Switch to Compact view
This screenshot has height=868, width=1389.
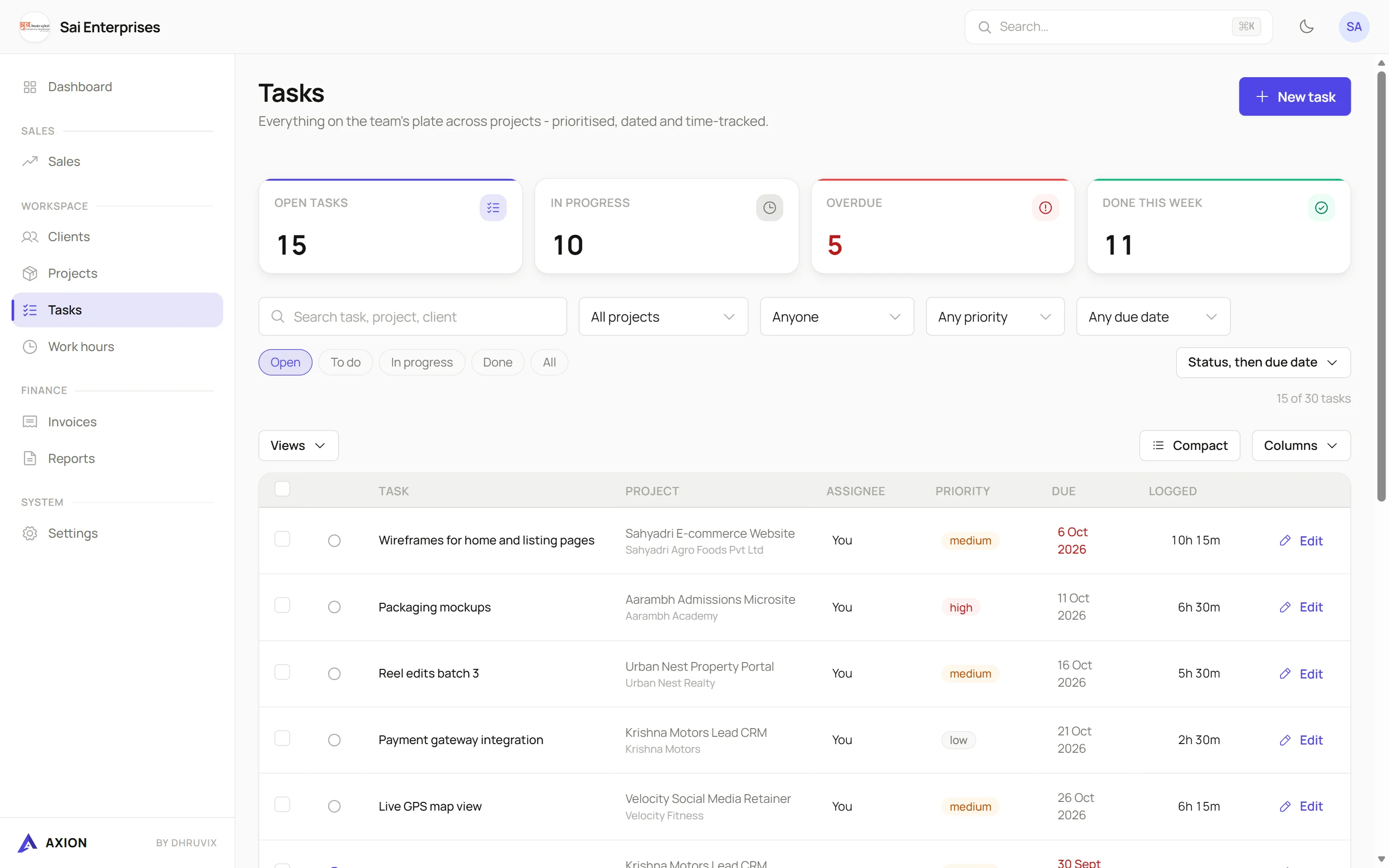pyautogui.click(x=1189, y=446)
